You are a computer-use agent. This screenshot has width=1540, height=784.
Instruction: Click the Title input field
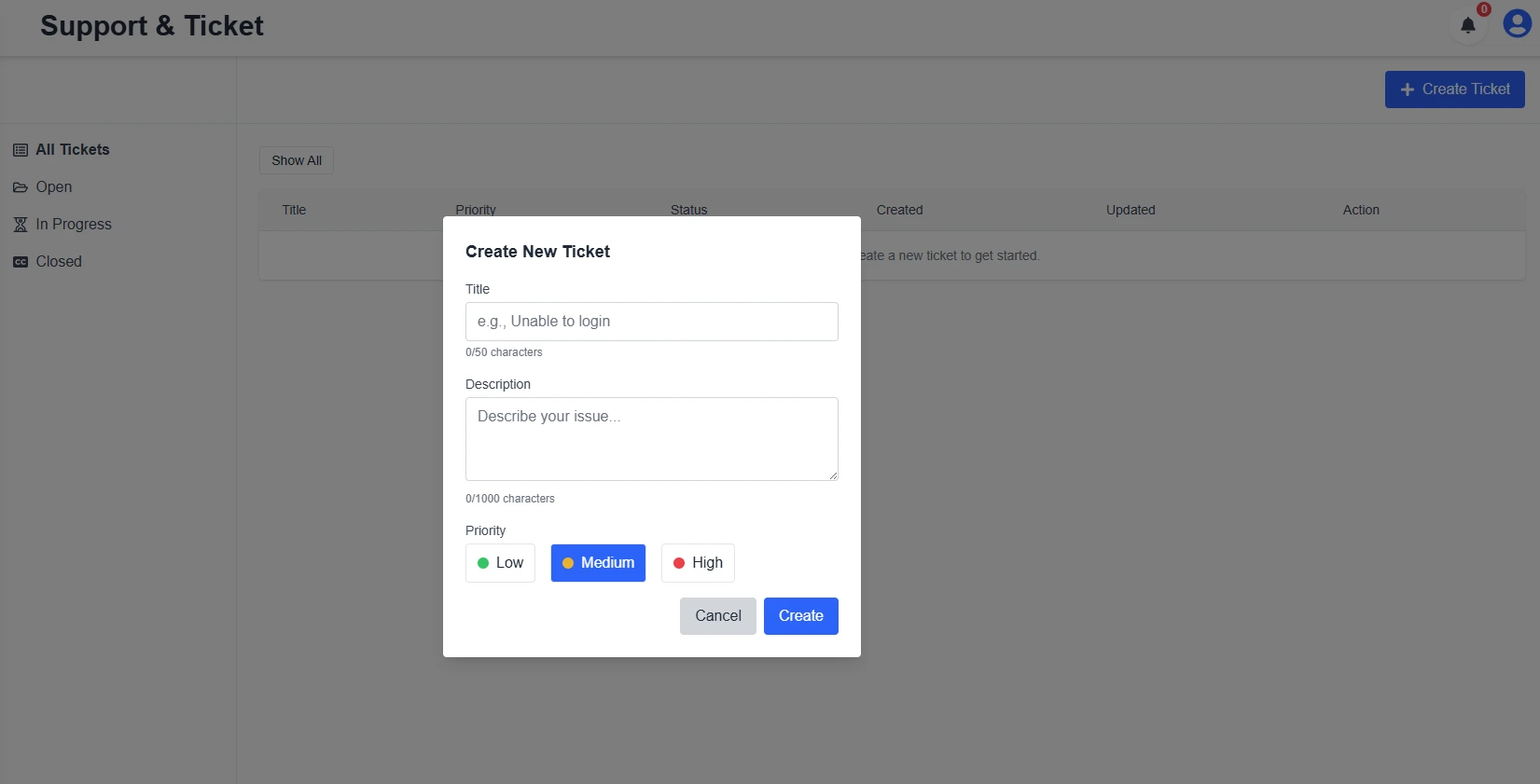[651, 321]
